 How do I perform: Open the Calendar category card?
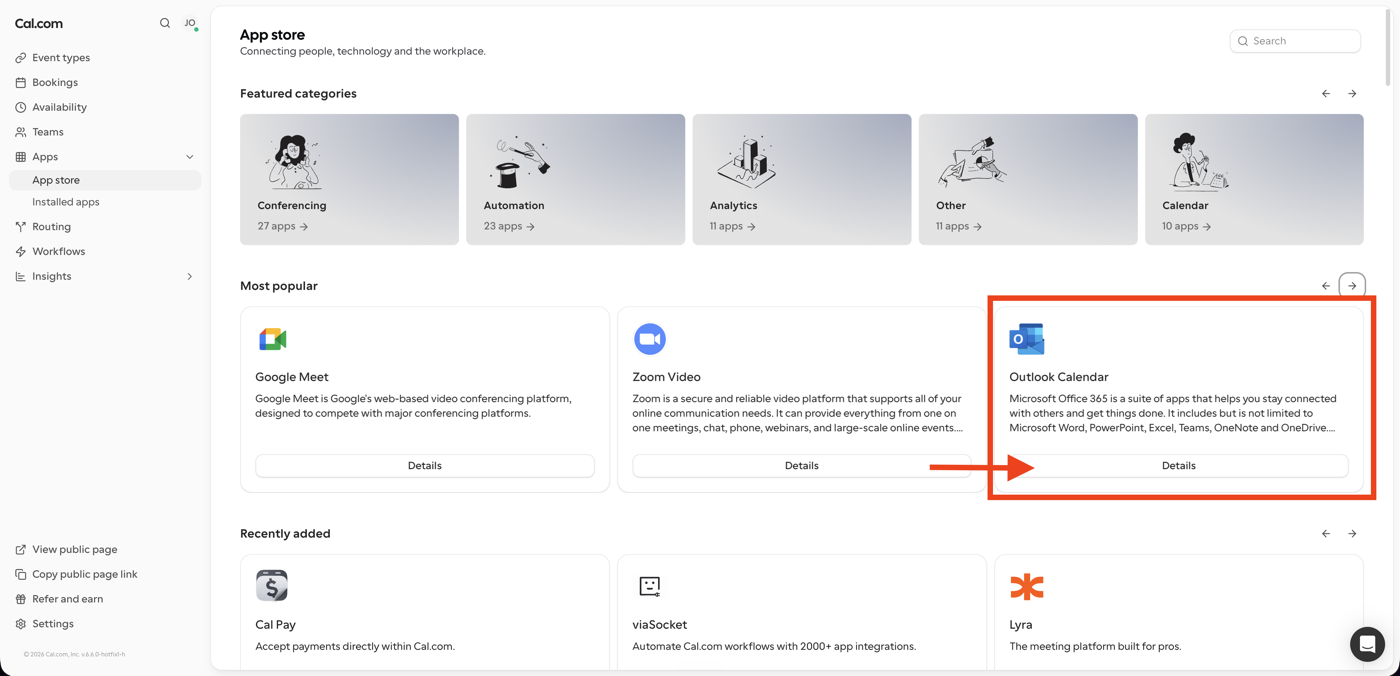coord(1254,179)
